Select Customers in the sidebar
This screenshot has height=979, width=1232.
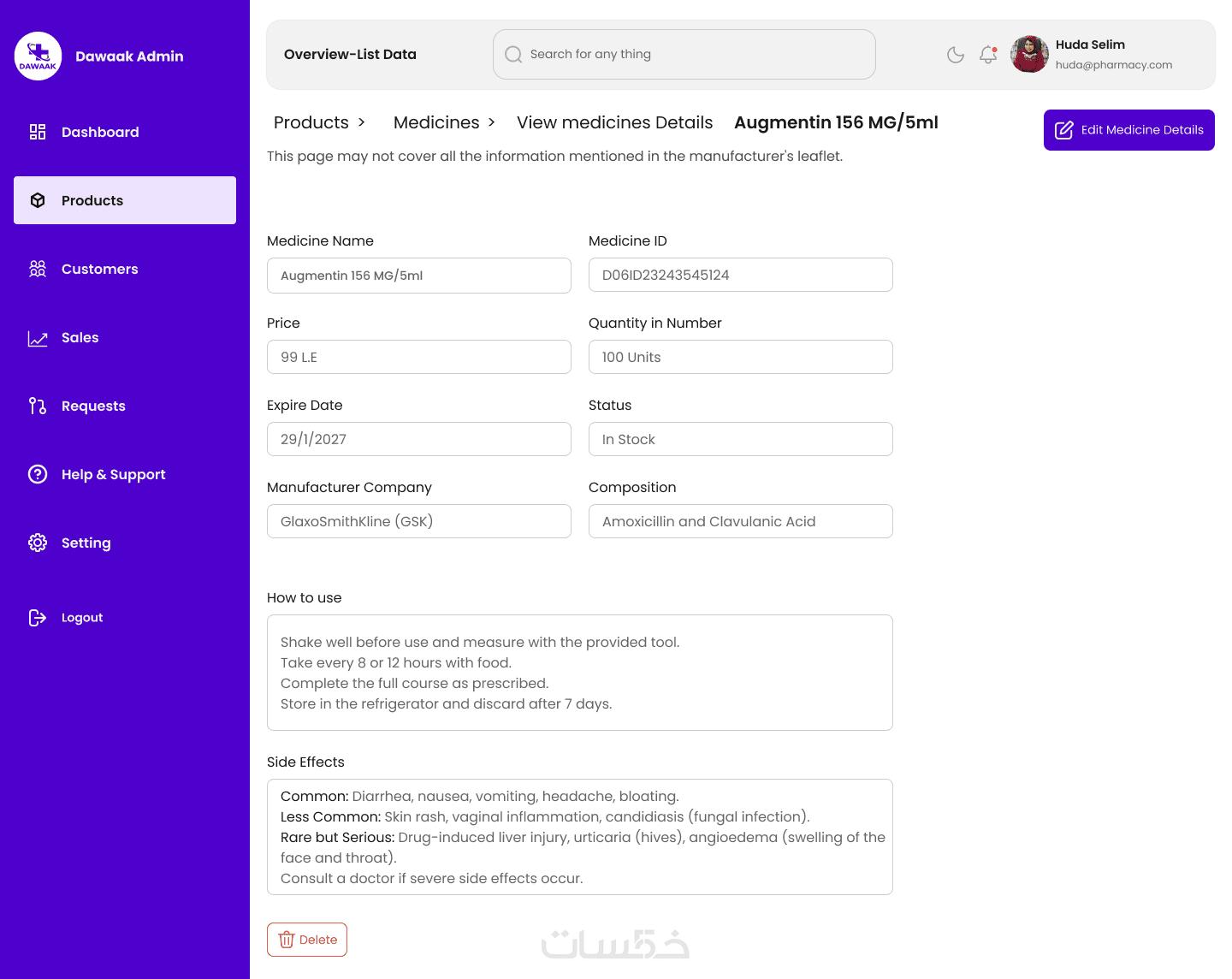click(99, 269)
